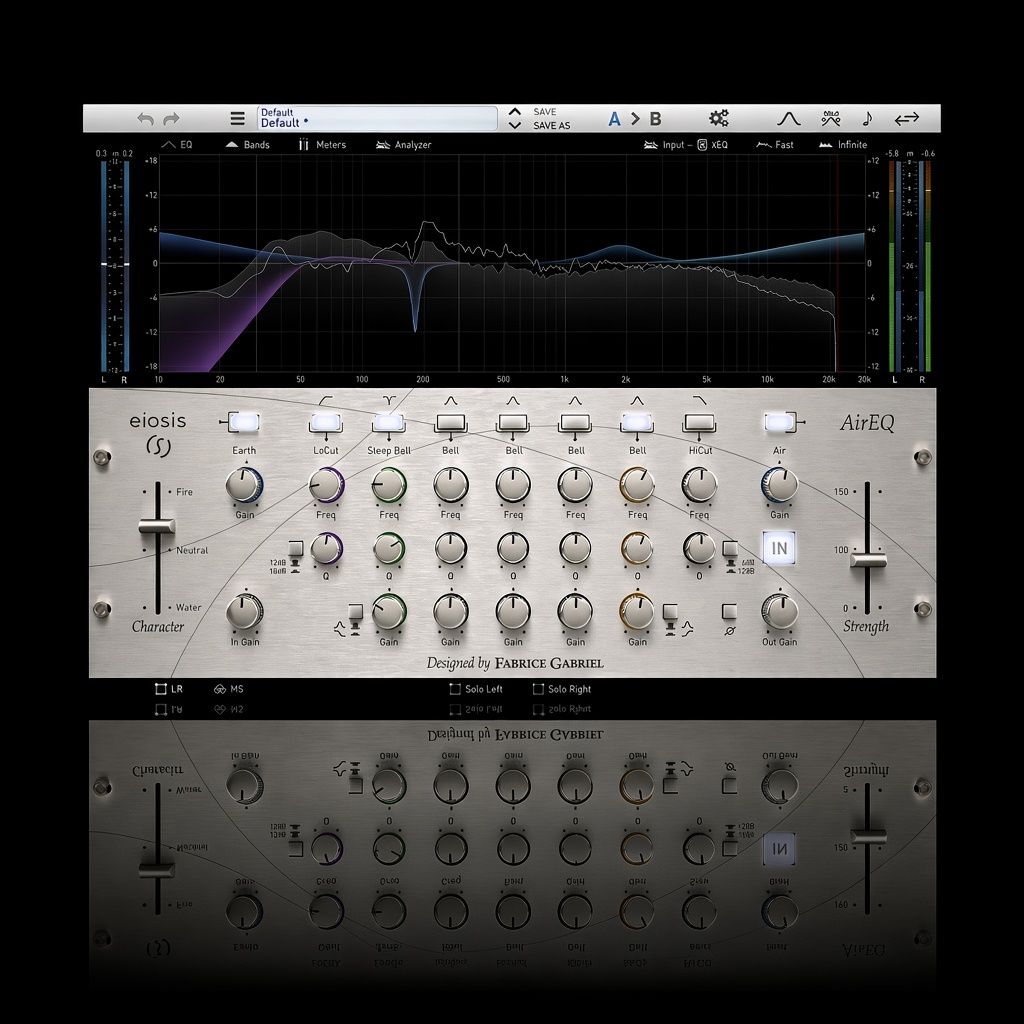Undo the last change
This screenshot has width=1024, height=1024.
(145, 119)
